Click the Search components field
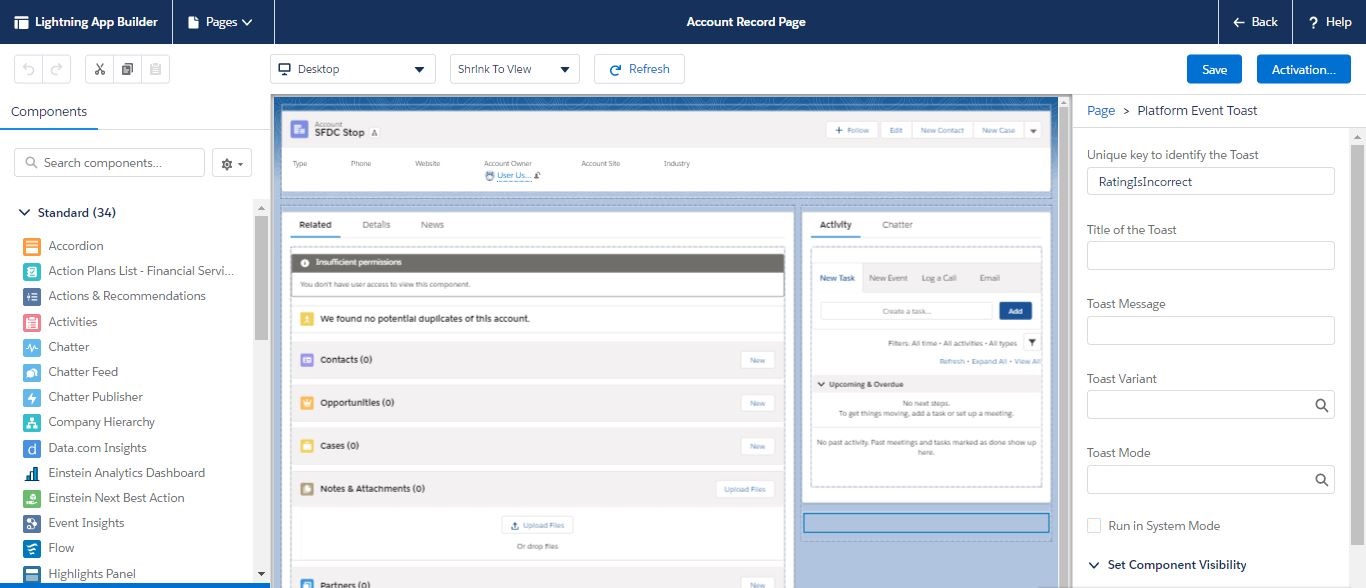This screenshot has height=588, width=1366. coord(110,163)
